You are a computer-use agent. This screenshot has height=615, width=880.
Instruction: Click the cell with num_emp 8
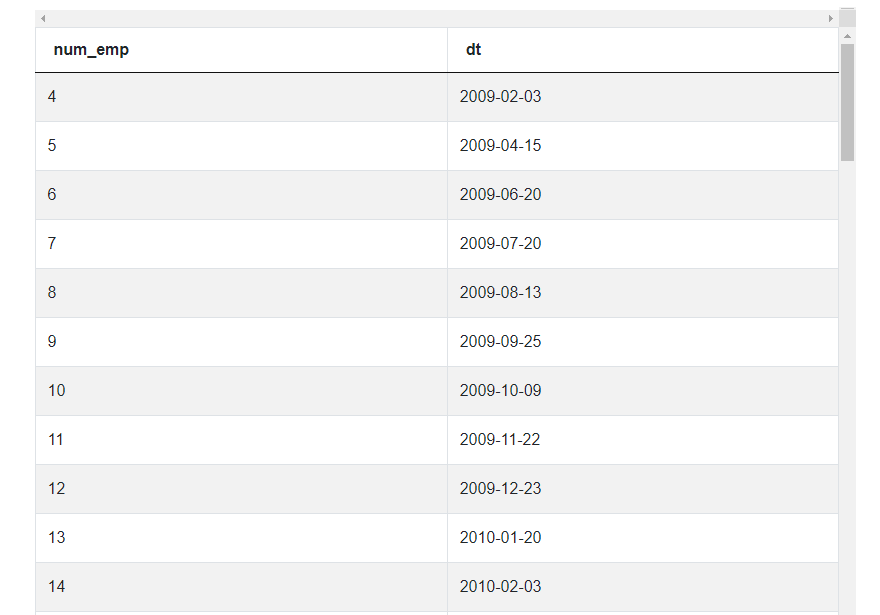241,293
